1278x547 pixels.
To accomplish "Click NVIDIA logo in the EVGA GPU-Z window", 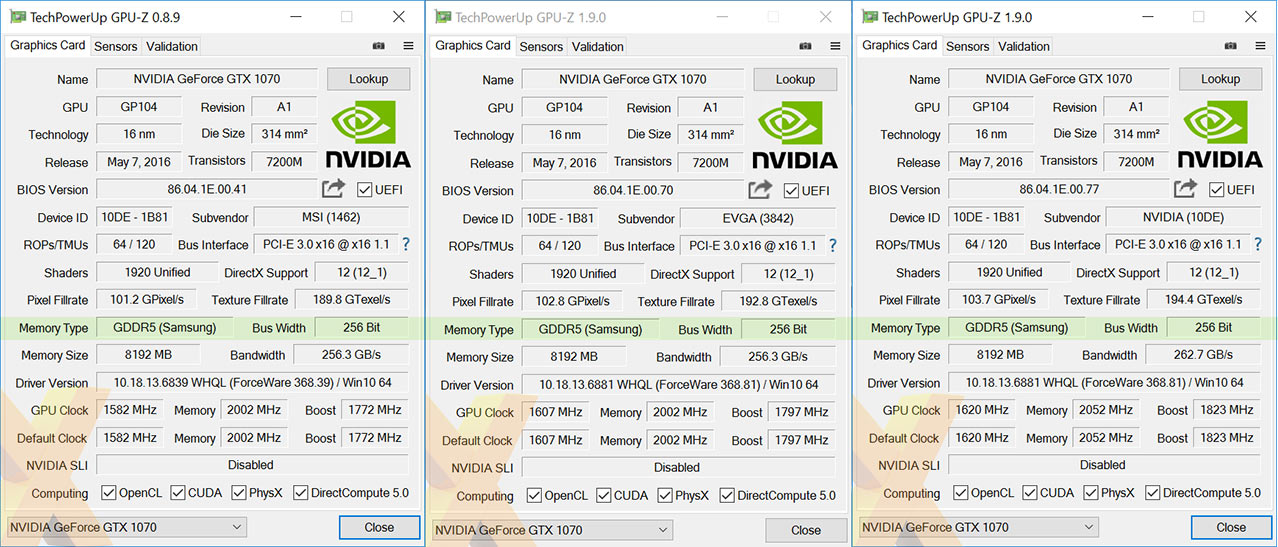I will point(794,135).
